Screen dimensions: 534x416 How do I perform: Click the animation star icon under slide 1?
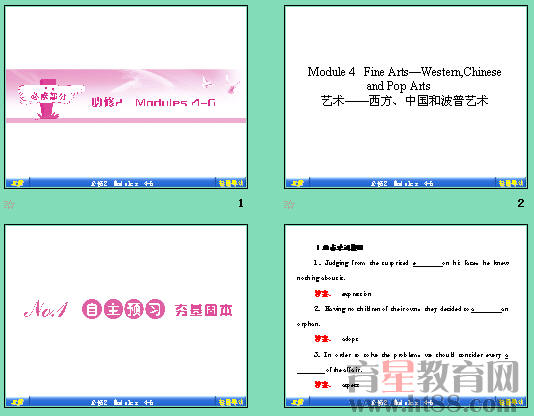pos(9,204)
